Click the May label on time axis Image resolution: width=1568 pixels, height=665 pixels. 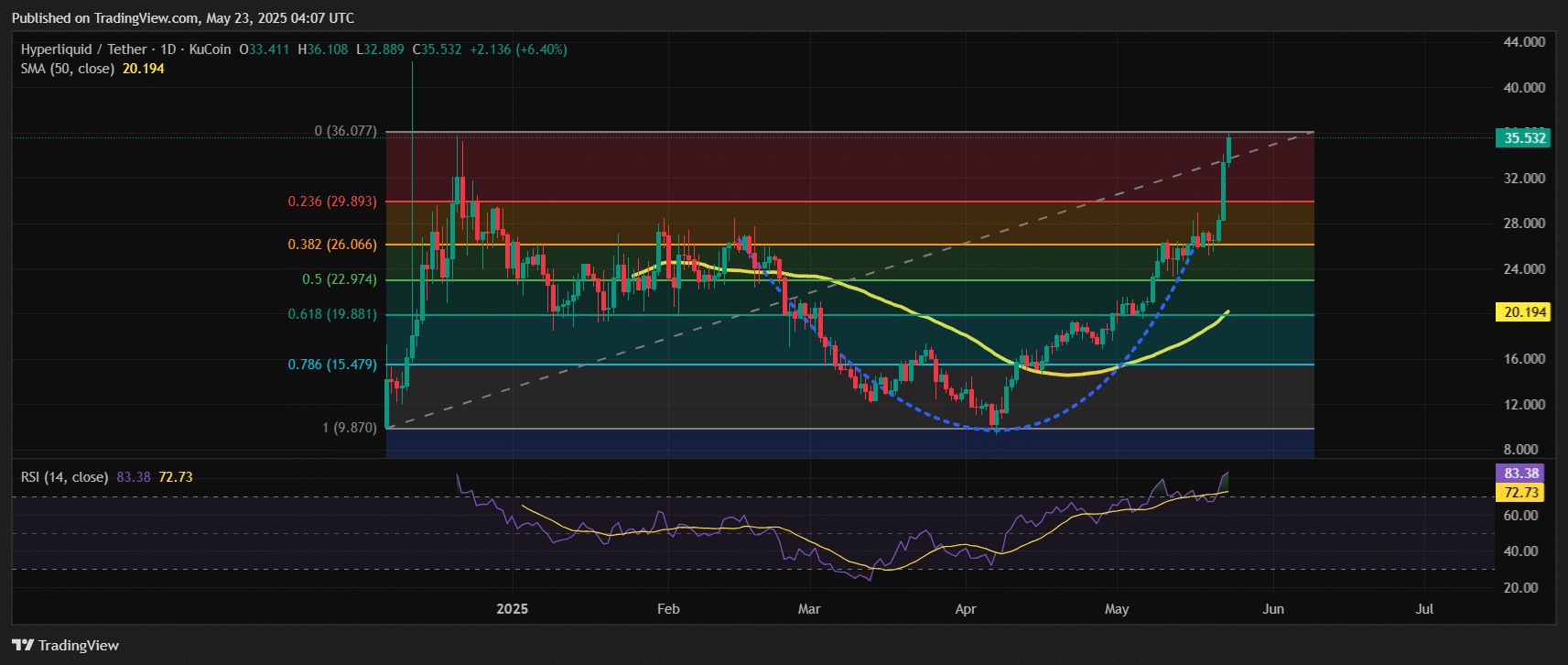[1117, 609]
